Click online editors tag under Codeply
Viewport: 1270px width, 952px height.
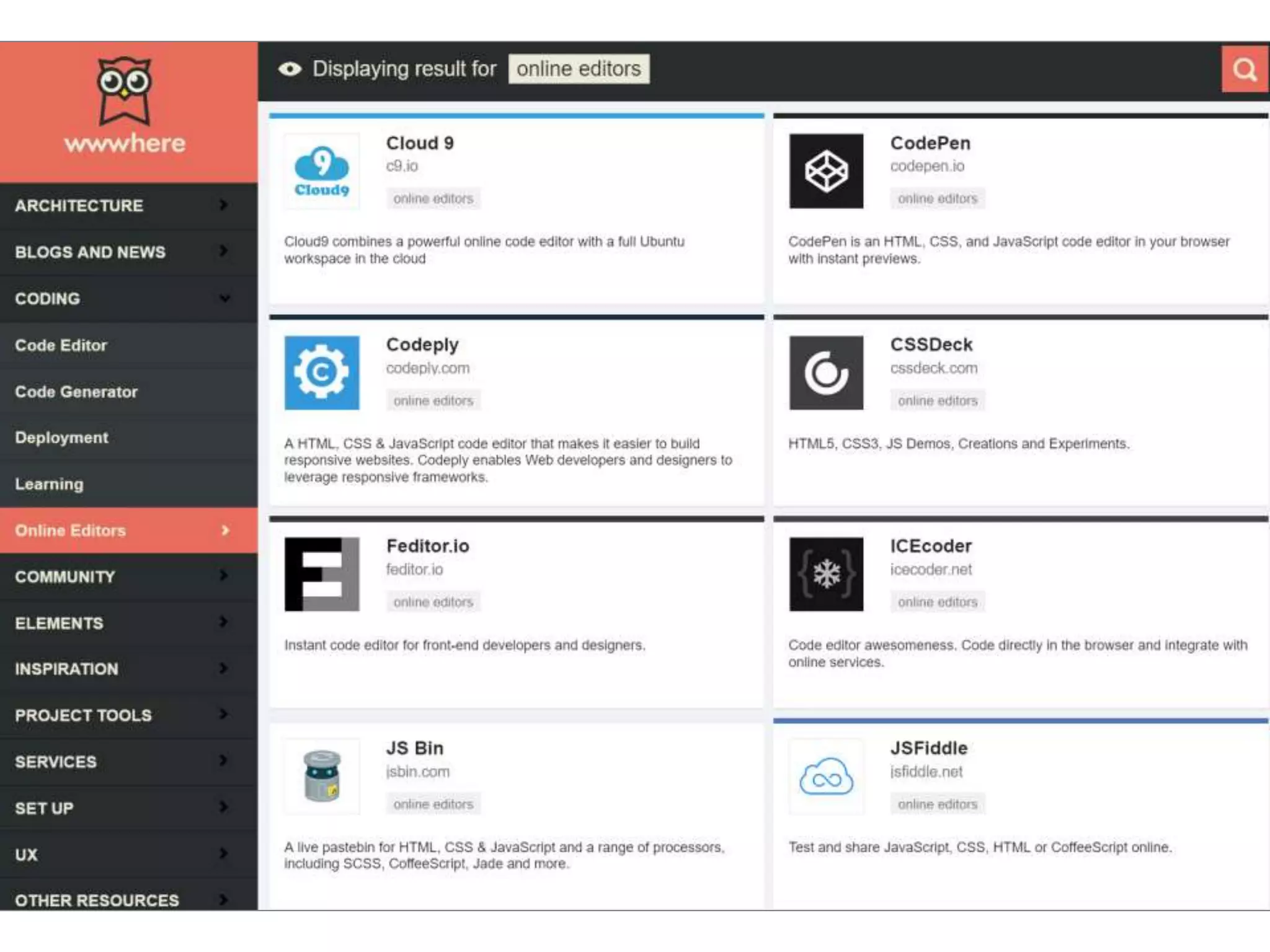click(433, 400)
